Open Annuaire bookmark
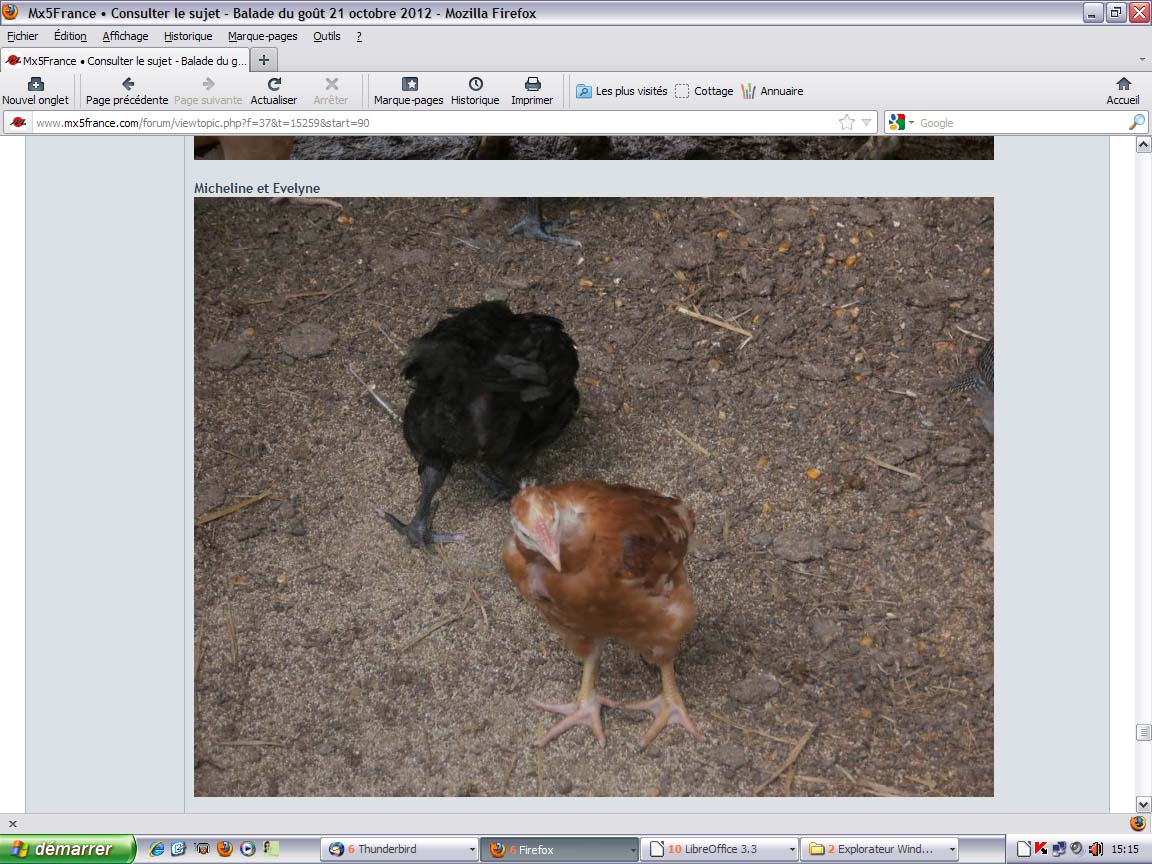 point(772,91)
